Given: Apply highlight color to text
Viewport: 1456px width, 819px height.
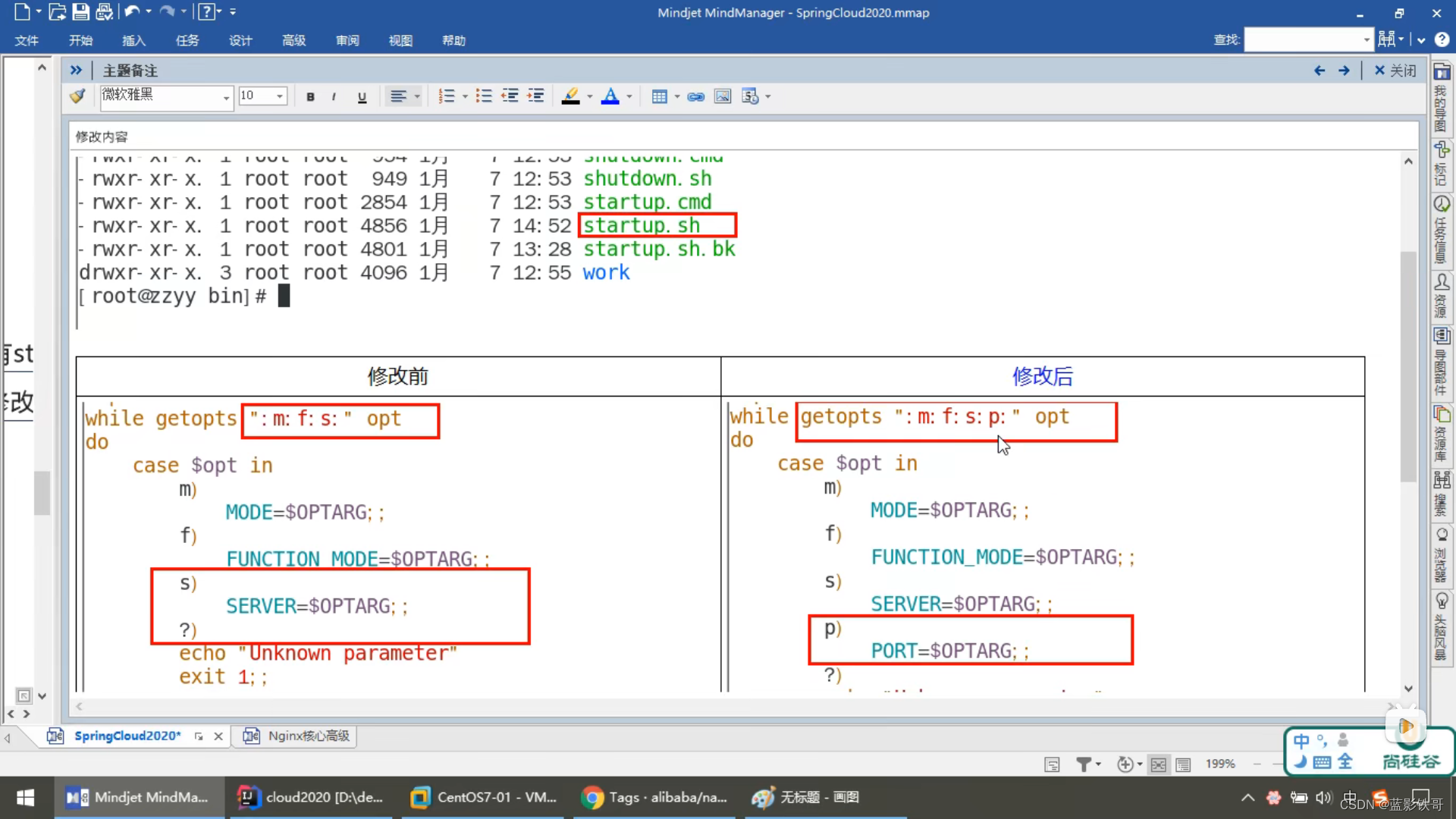Looking at the screenshot, I should 571,96.
